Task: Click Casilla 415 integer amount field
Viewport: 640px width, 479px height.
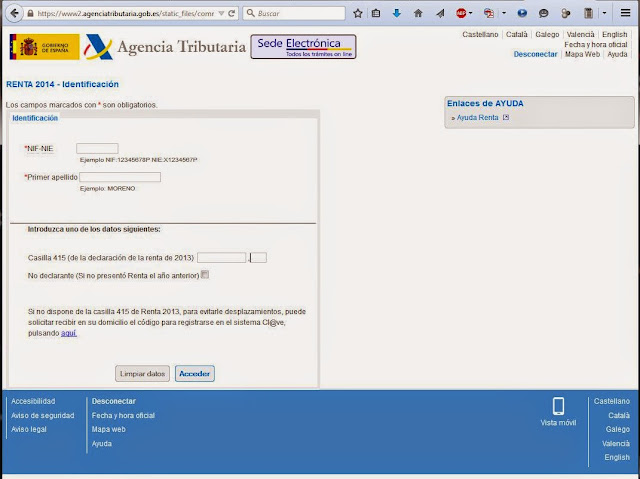Action: (x=222, y=257)
